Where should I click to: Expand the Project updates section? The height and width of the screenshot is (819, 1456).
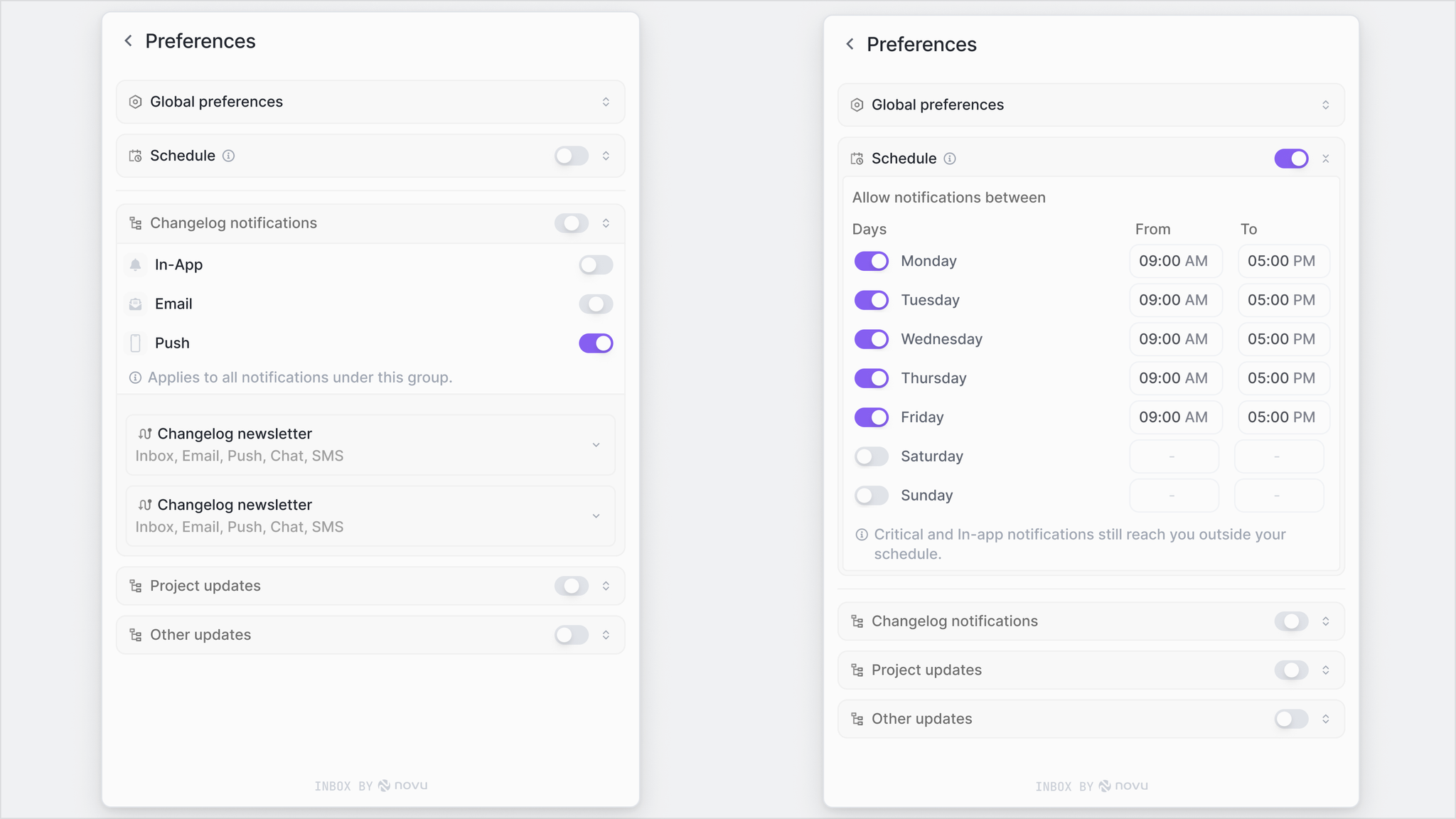tap(606, 586)
